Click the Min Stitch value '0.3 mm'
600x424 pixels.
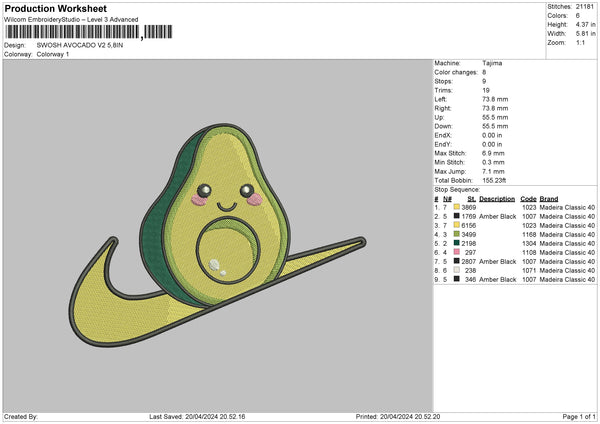pyautogui.click(x=493, y=162)
